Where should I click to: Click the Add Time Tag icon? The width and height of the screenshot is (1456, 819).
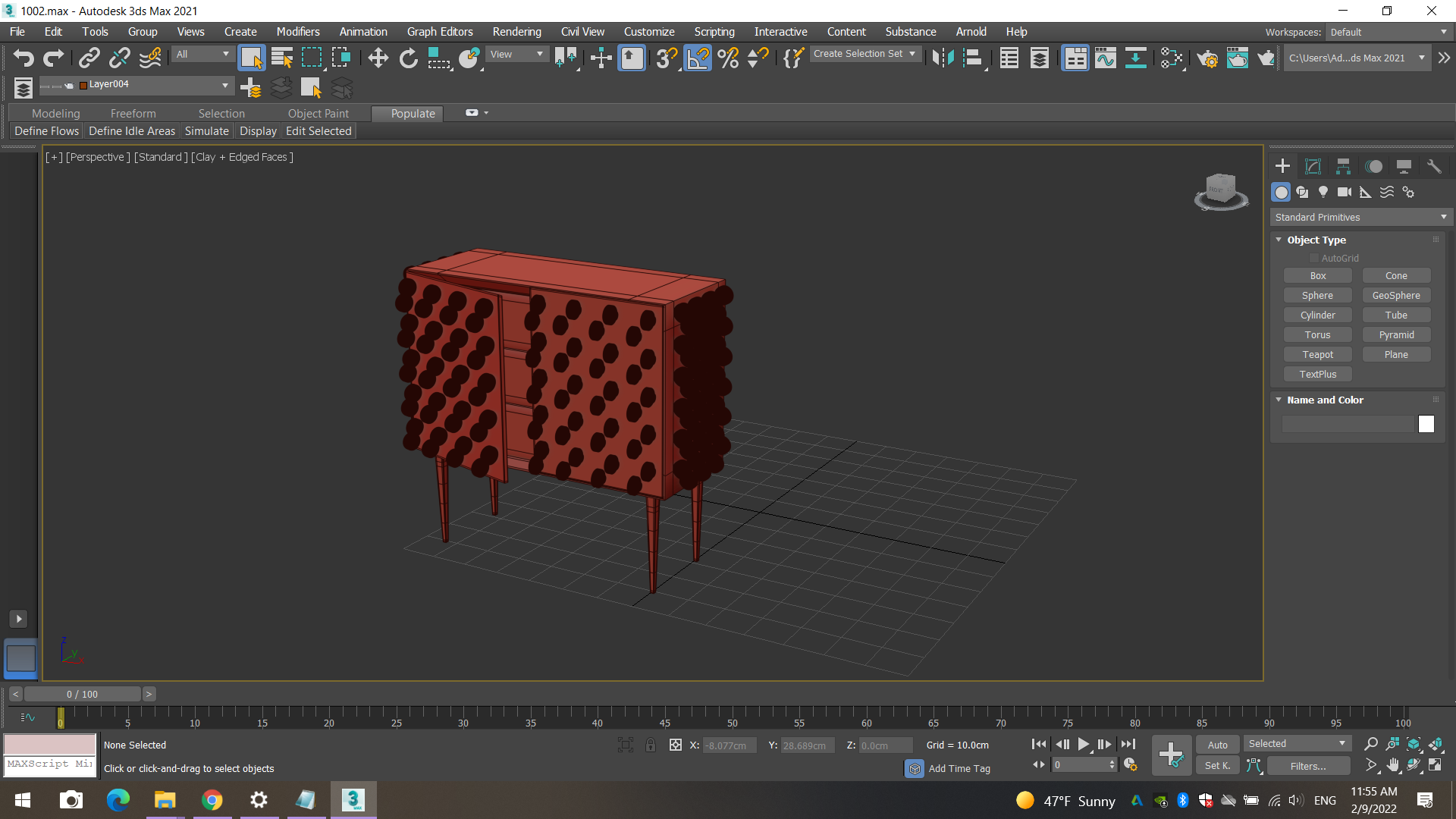tap(915, 769)
